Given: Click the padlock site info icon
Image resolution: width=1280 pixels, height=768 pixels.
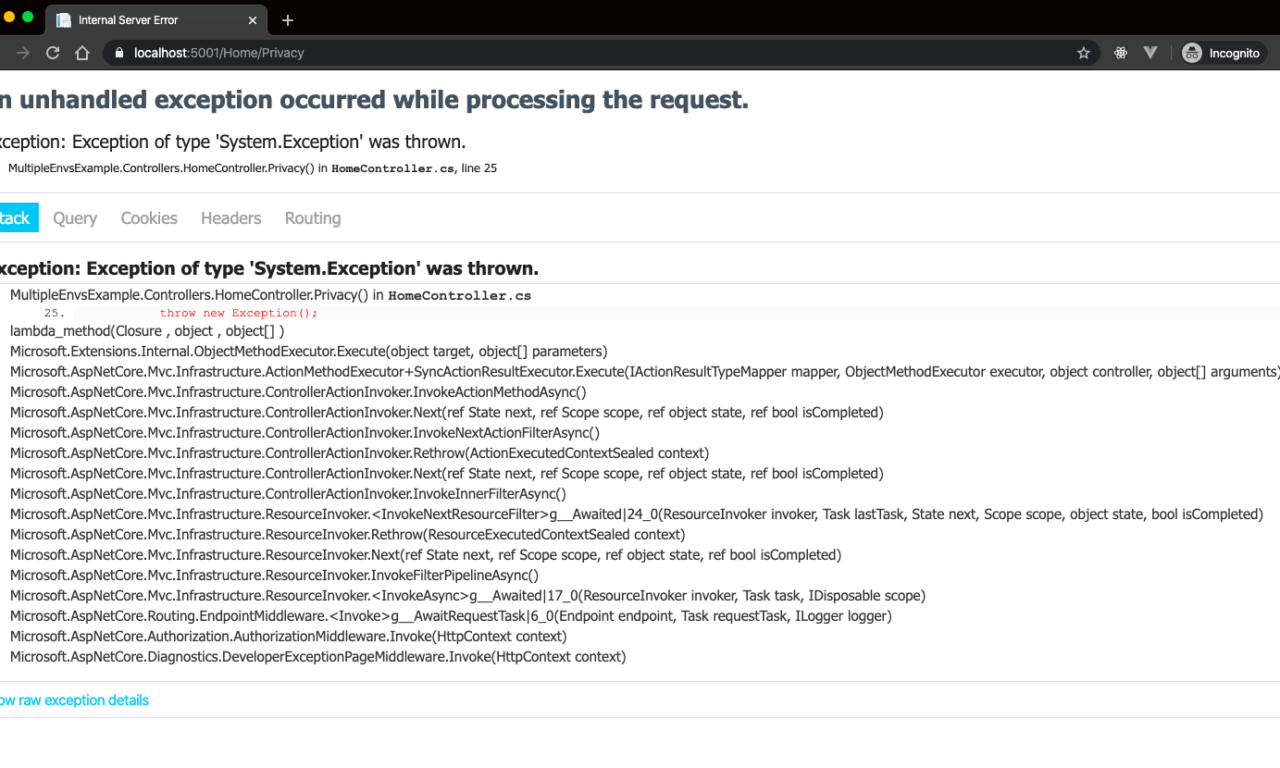Looking at the screenshot, I should coord(119,53).
